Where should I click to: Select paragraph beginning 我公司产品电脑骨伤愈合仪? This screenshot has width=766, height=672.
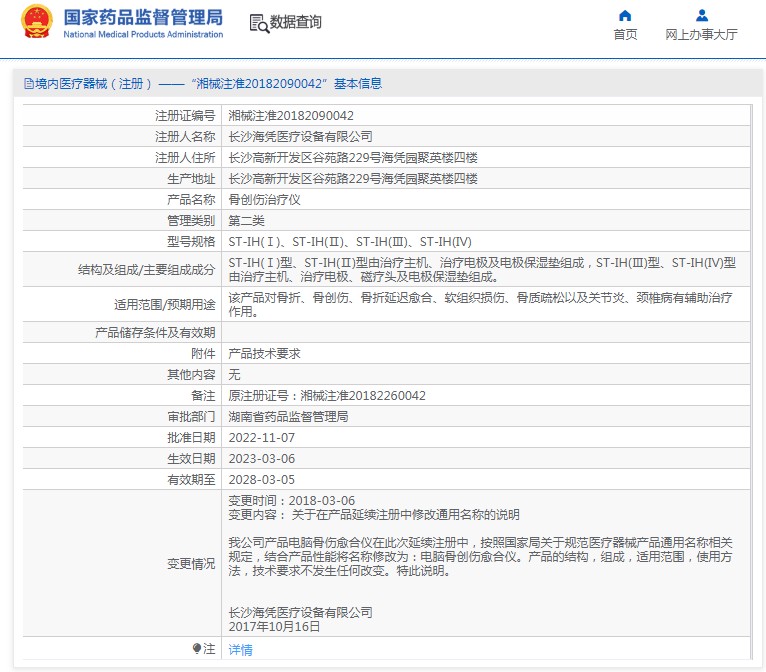481,557
